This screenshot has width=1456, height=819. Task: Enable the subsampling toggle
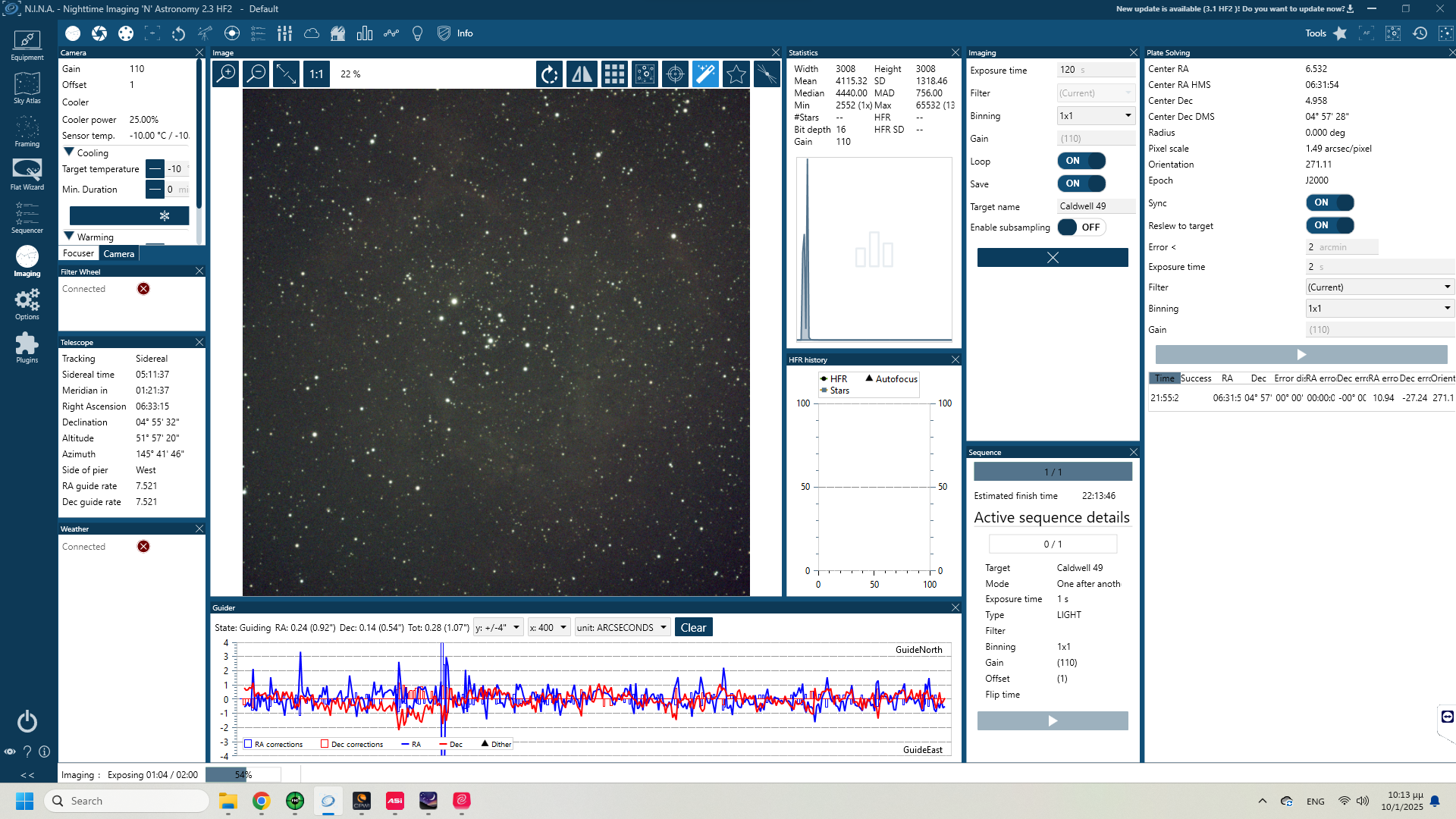(1081, 227)
